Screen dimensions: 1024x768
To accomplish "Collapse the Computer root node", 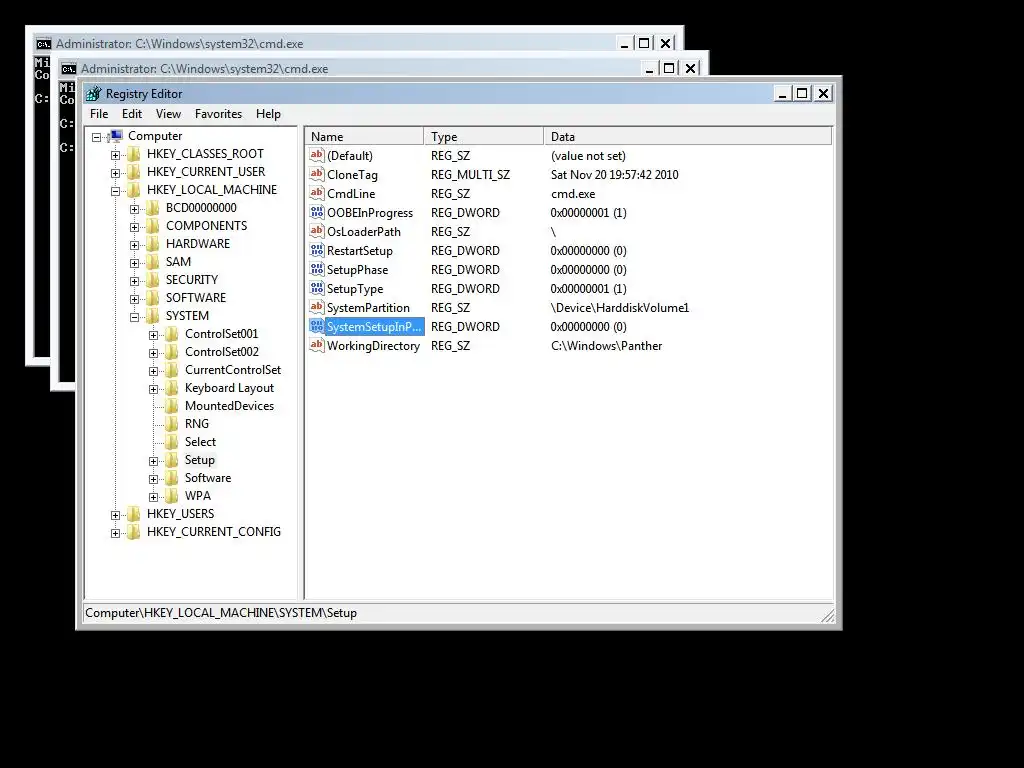I will click(x=97, y=137).
